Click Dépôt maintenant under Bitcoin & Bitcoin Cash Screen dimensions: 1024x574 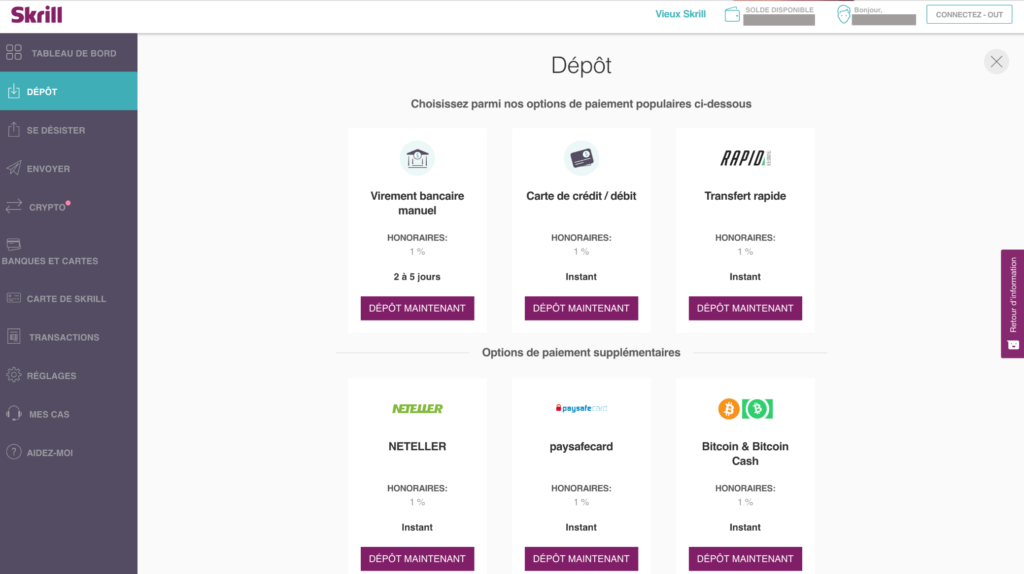(745, 559)
